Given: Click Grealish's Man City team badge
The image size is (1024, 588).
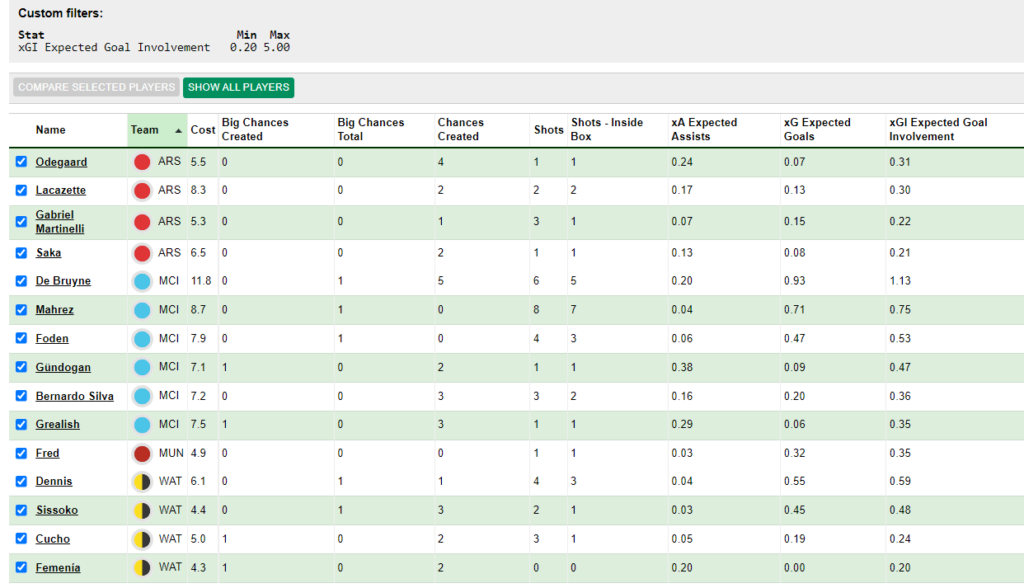Looking at the screenshot, I should click(142, 424).
